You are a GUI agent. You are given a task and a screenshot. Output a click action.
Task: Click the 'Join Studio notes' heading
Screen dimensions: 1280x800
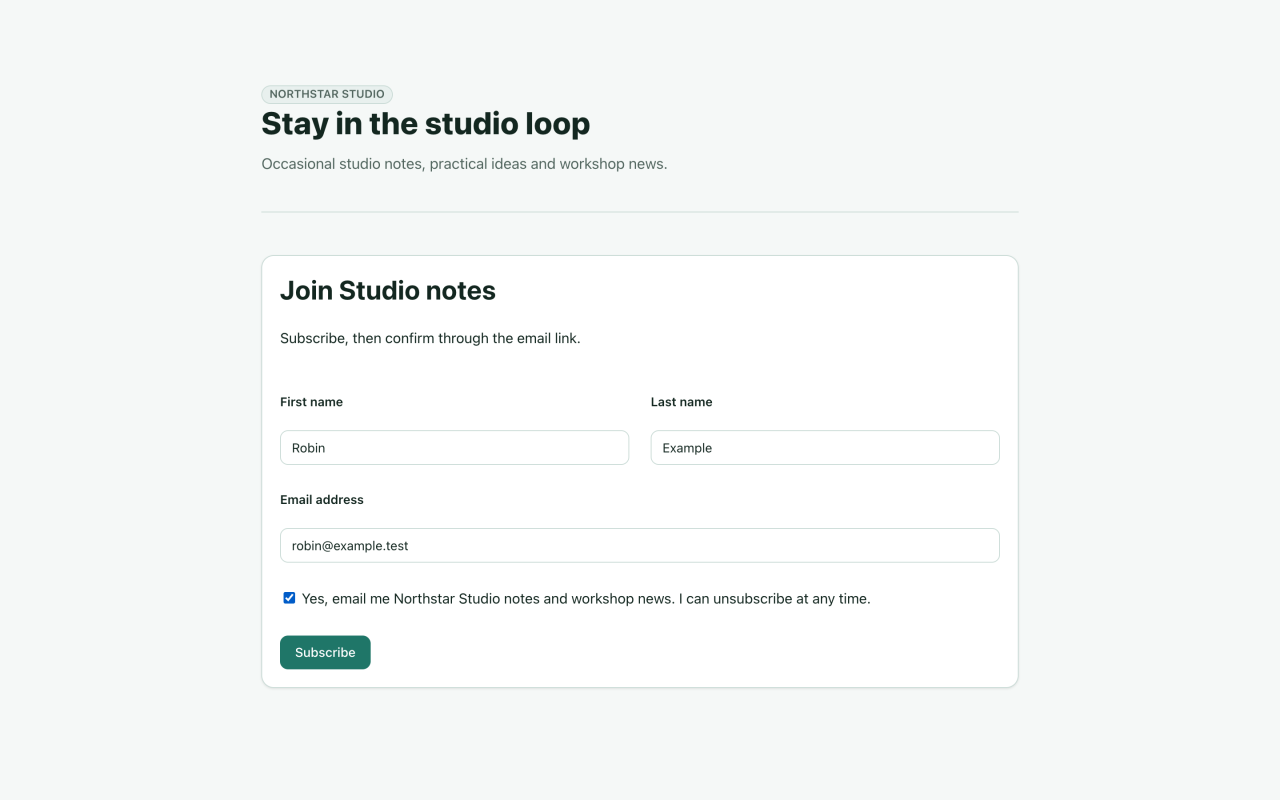pyautogui.click(x=388, y=291)
